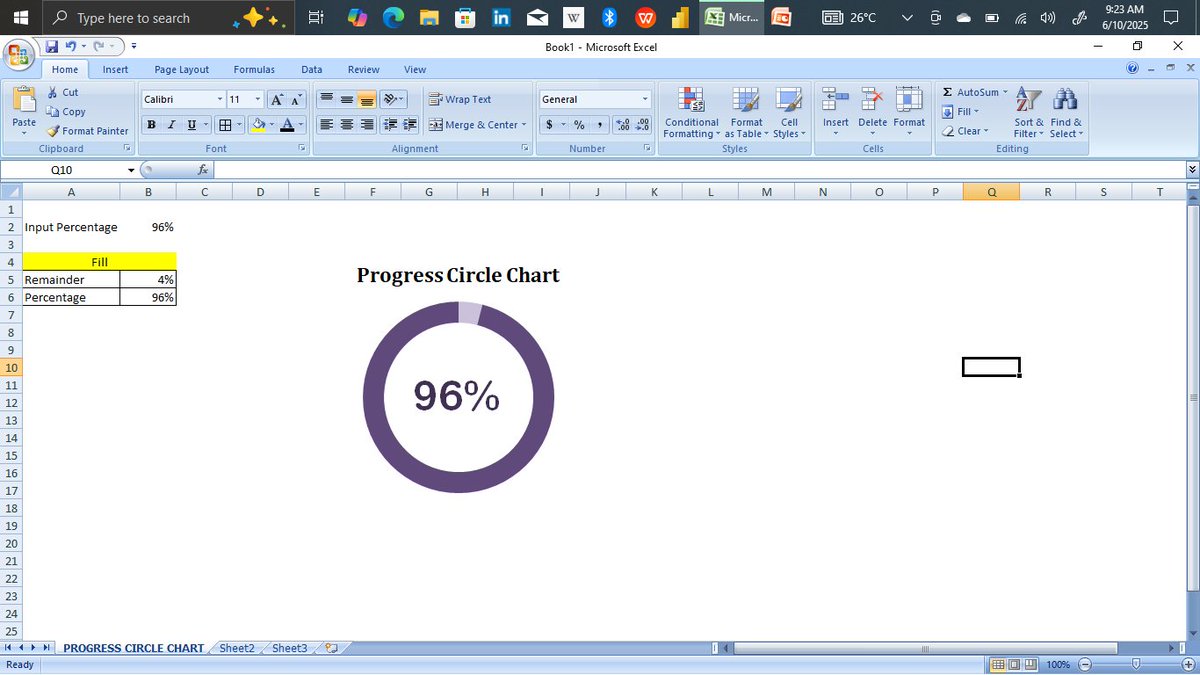1200x675 pixels.
Task: Open Format as Table gallery
Action: (746, 112)
